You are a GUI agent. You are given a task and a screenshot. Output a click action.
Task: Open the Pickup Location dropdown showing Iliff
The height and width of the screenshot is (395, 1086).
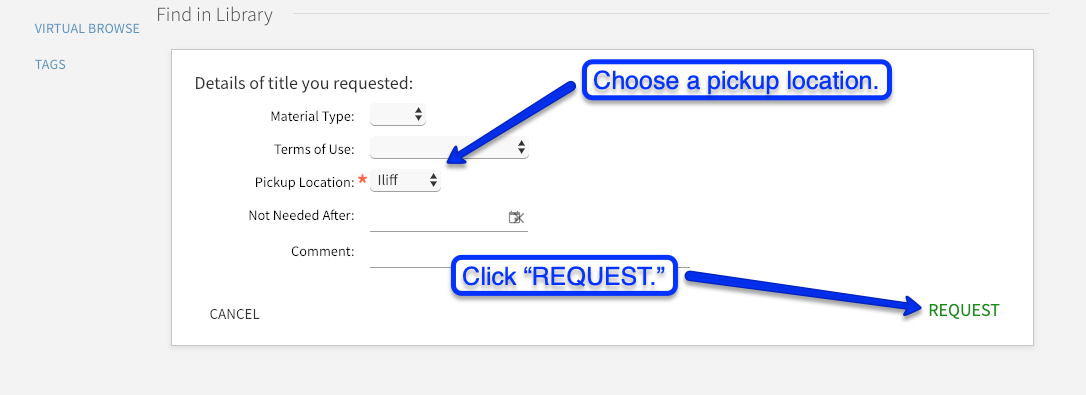pos(405,181)
